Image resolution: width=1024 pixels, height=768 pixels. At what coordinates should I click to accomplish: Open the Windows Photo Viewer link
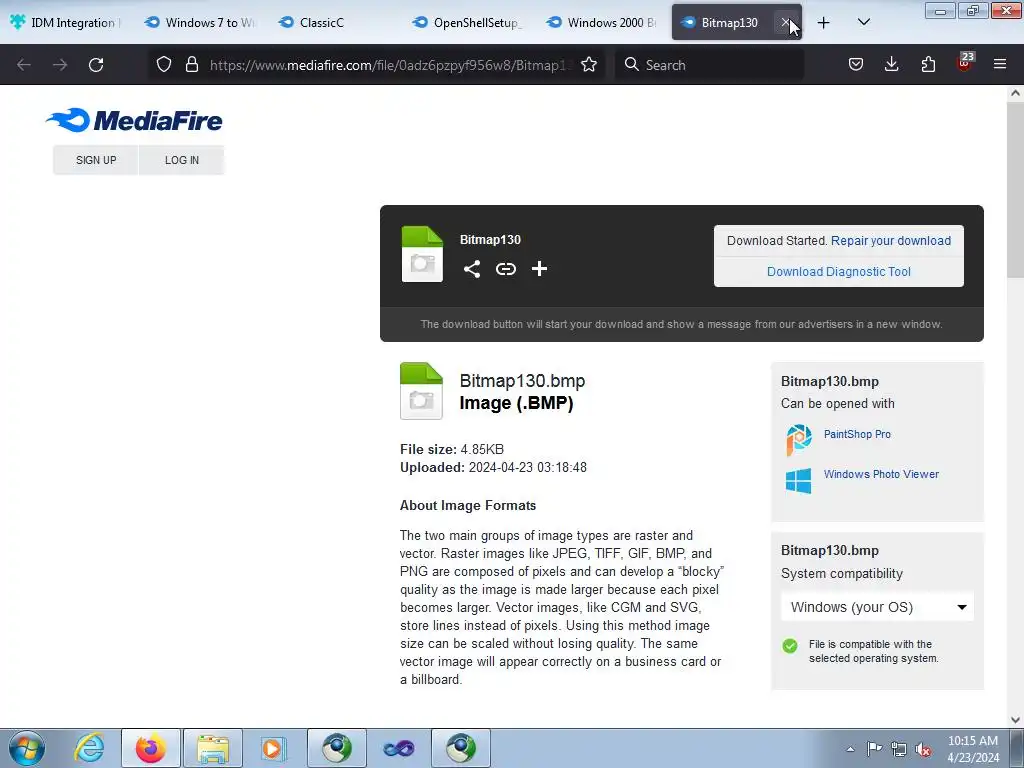pos(881,474)
